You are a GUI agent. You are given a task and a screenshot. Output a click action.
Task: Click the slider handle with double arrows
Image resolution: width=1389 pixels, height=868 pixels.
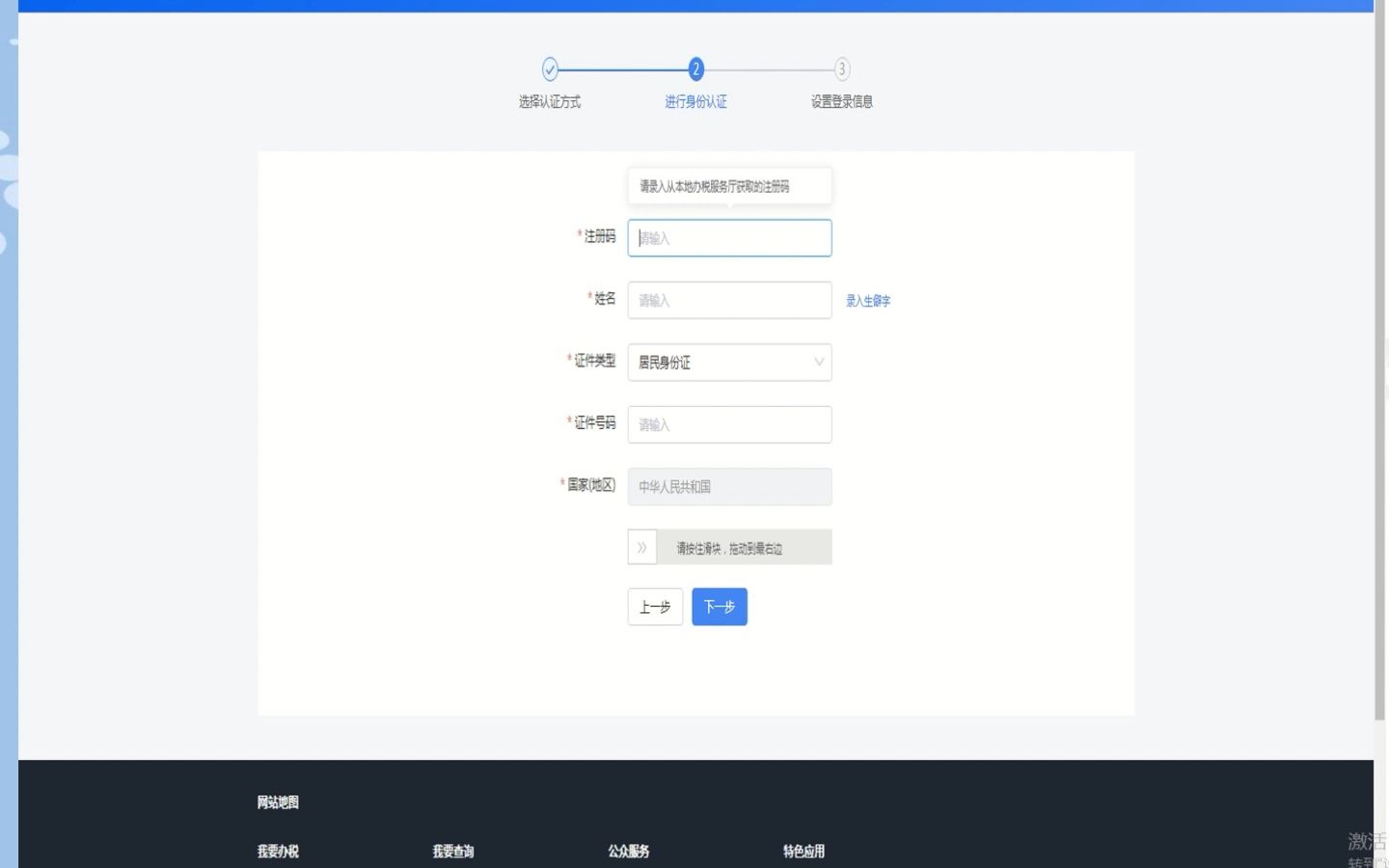pyautogui.click(x=642, y=547)
